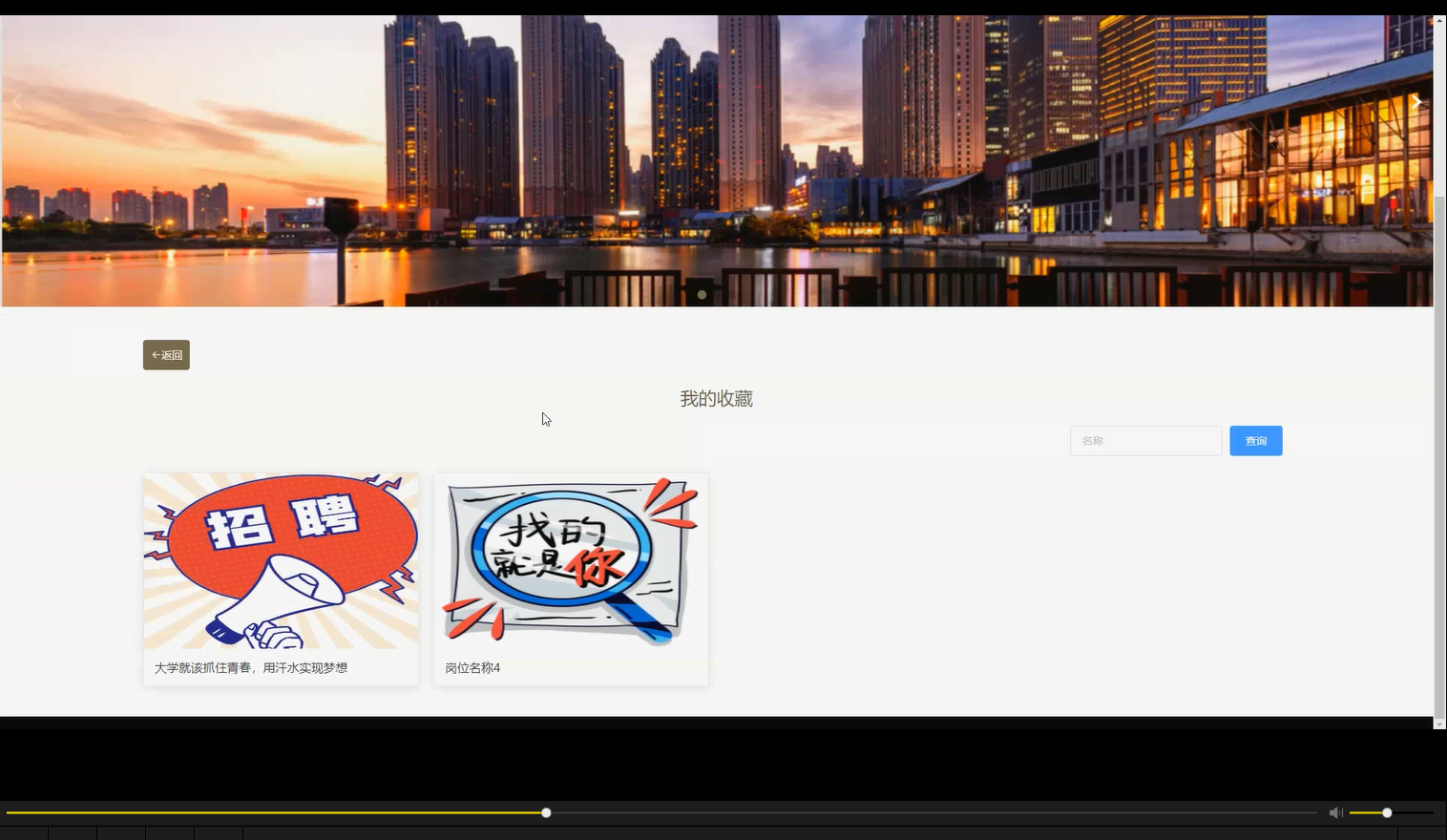The image size is (1447, 840).
Task: Click the 大学就该抓住青春 card title
Action: 251,668
